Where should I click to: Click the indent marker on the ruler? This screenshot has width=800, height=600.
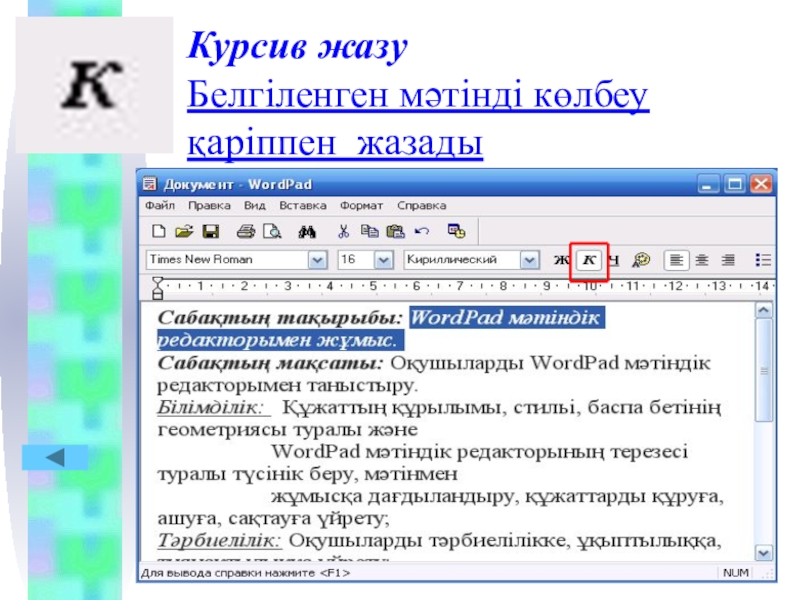click(x=158, y=288)
